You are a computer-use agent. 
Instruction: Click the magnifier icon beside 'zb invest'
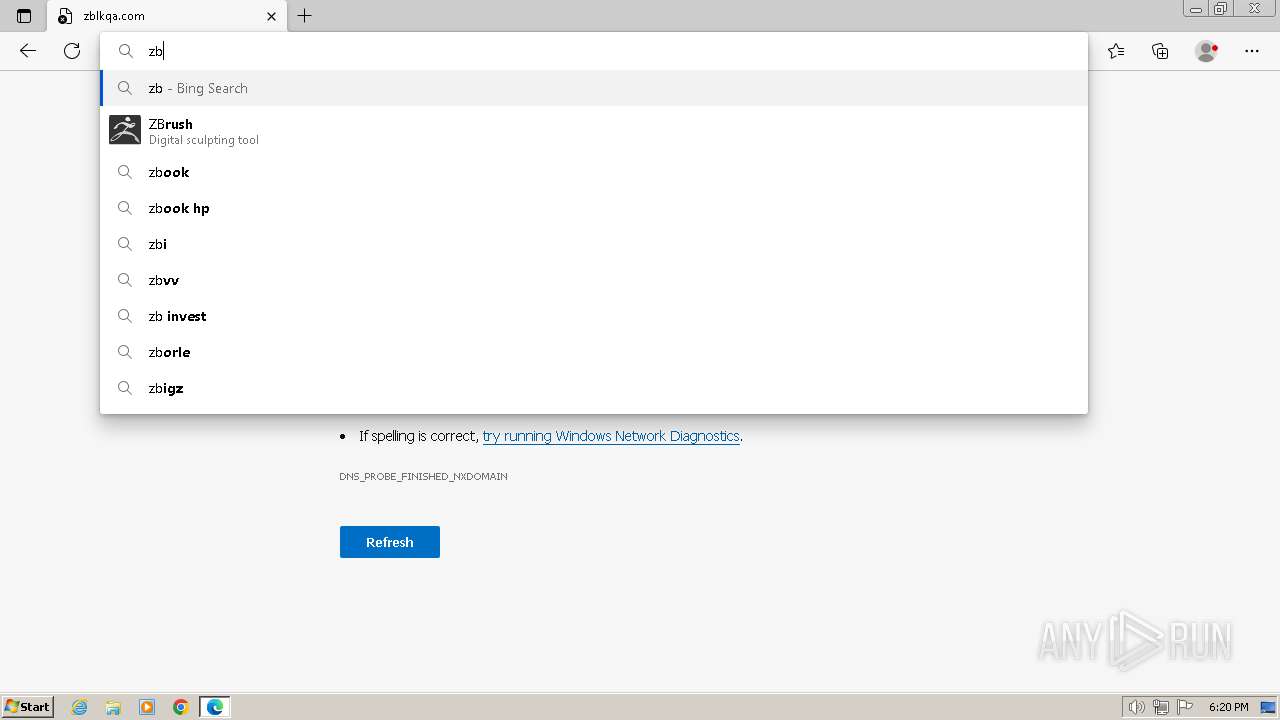[125, 316]
